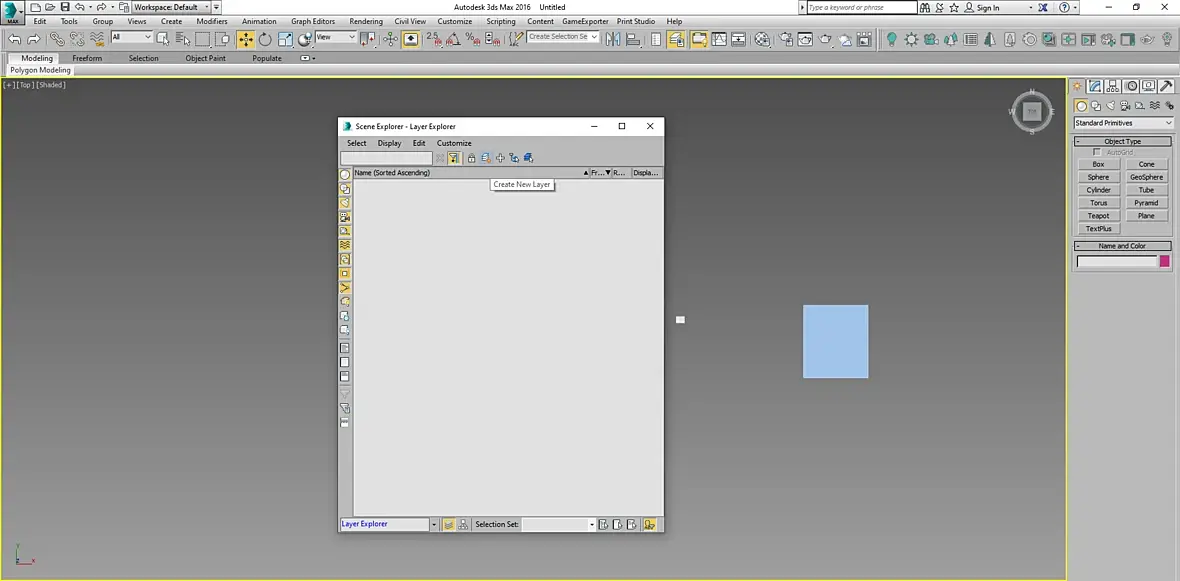This screenshot has height=581, width=1180.
Task: Click the Select and Link chain icon
Action: pyautogui.click(x=57, y=39)
